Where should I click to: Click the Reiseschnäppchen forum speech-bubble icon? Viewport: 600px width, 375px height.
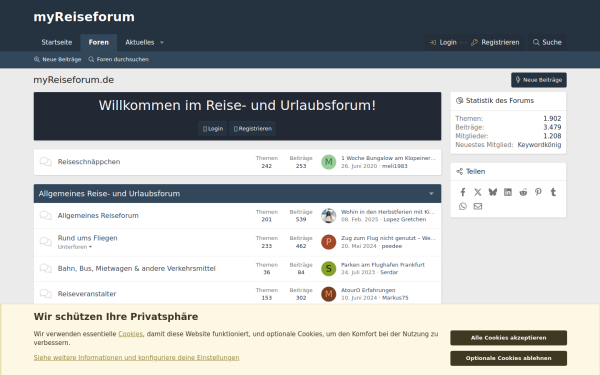46,162
